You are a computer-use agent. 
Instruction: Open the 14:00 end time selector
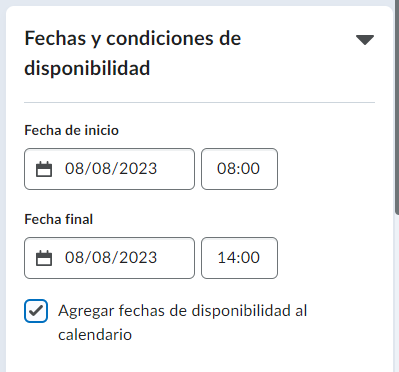[239, 258]
